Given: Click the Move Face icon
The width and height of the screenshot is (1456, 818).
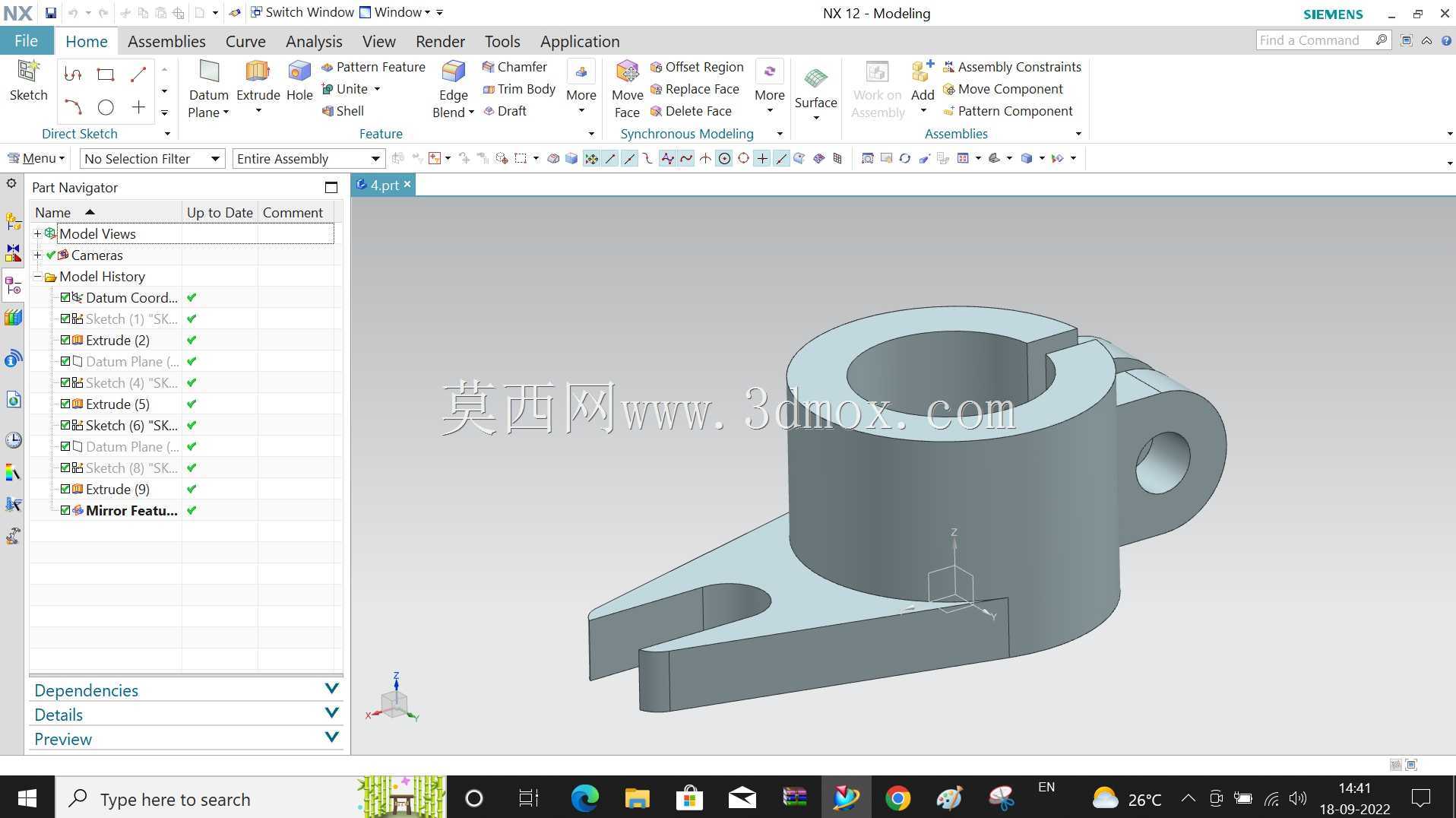Looking at the screenshot, I should [628, 71].
